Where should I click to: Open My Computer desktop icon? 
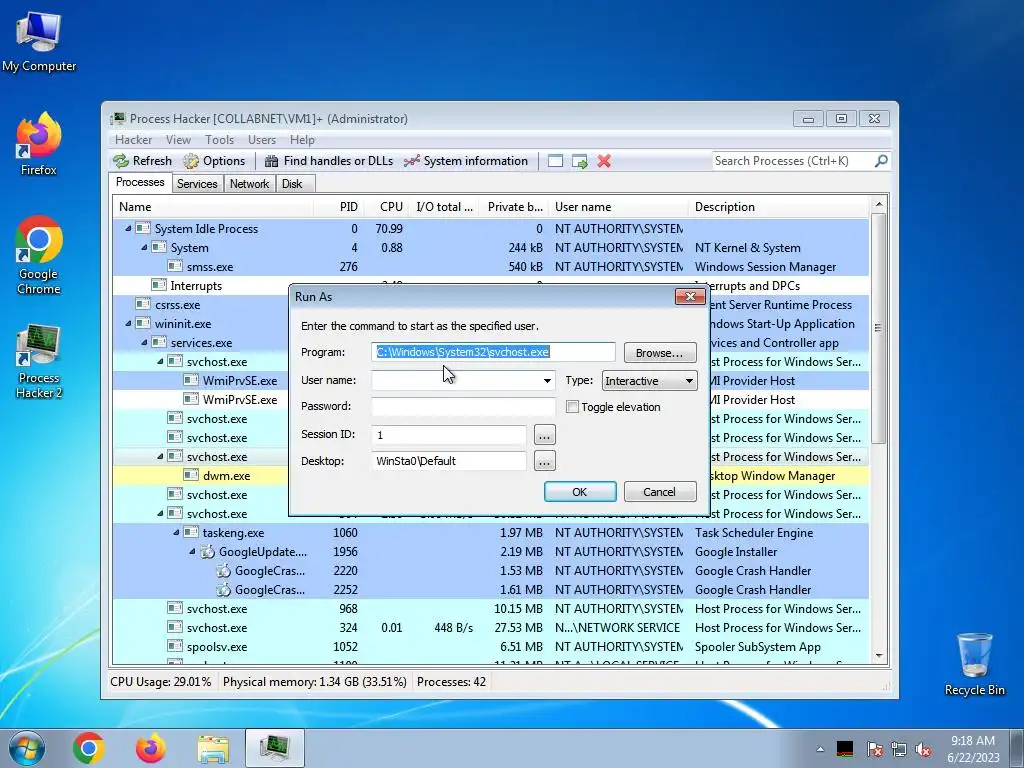pyautogui.click(x=39, y=42)
